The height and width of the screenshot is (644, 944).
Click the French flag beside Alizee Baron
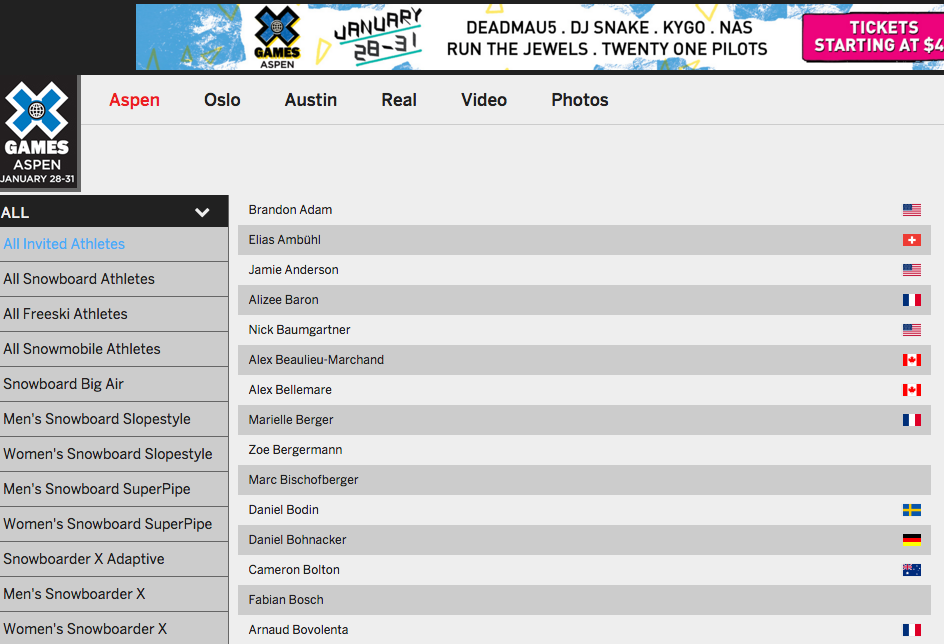pos(911,300)
